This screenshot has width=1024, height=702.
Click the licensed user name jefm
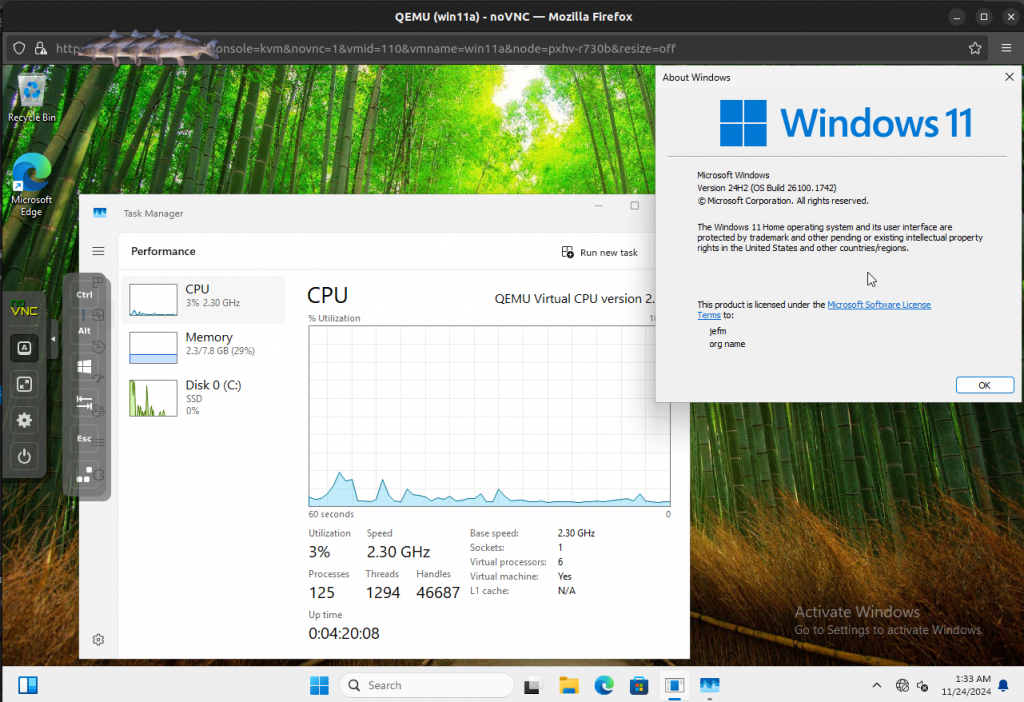(718, 331)
